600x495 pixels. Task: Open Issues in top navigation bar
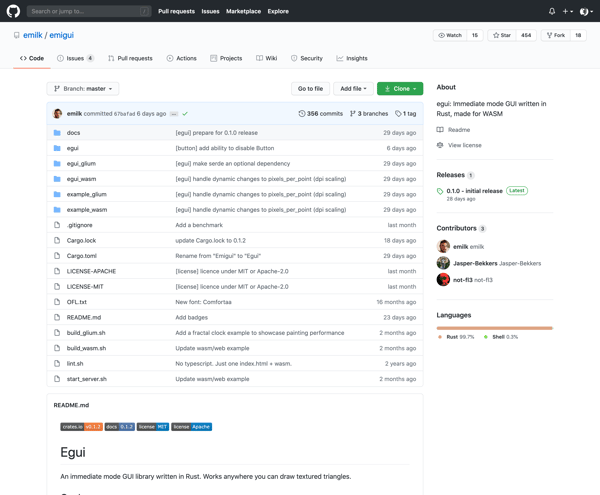pos(210,11)
